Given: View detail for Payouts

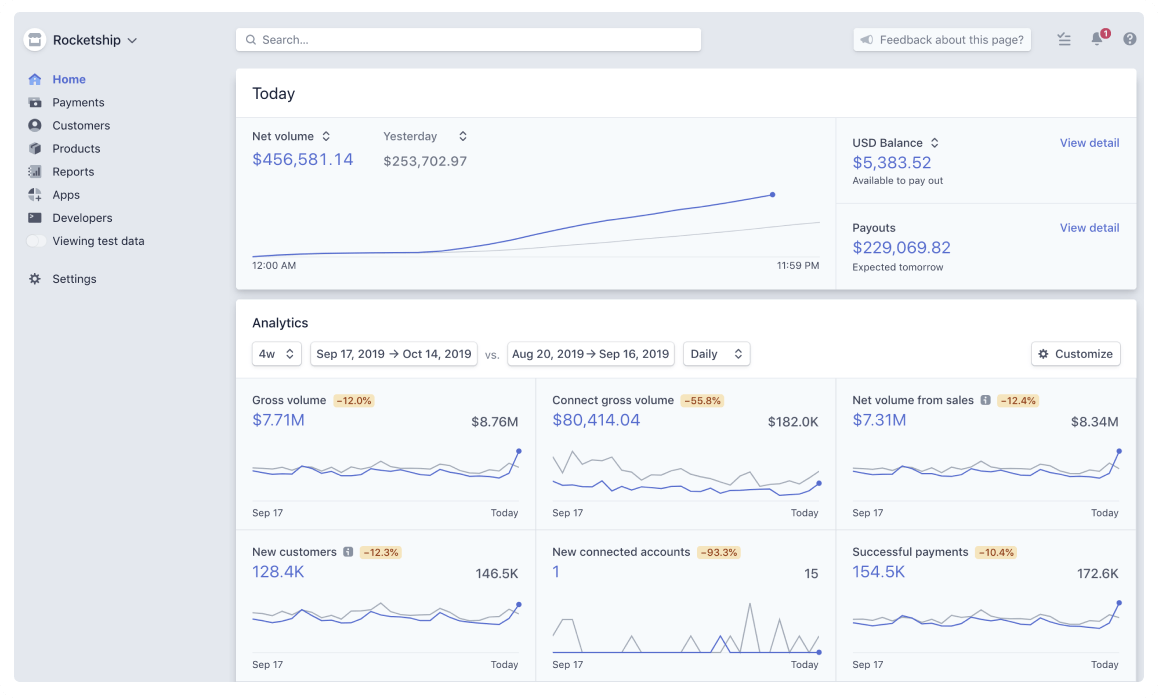Looking at the screenshot, I should pos(1089,227).
